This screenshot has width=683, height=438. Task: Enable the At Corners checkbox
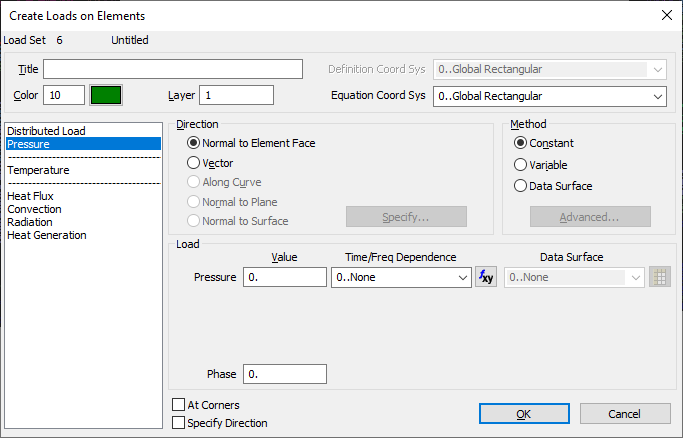click(179, 405)
